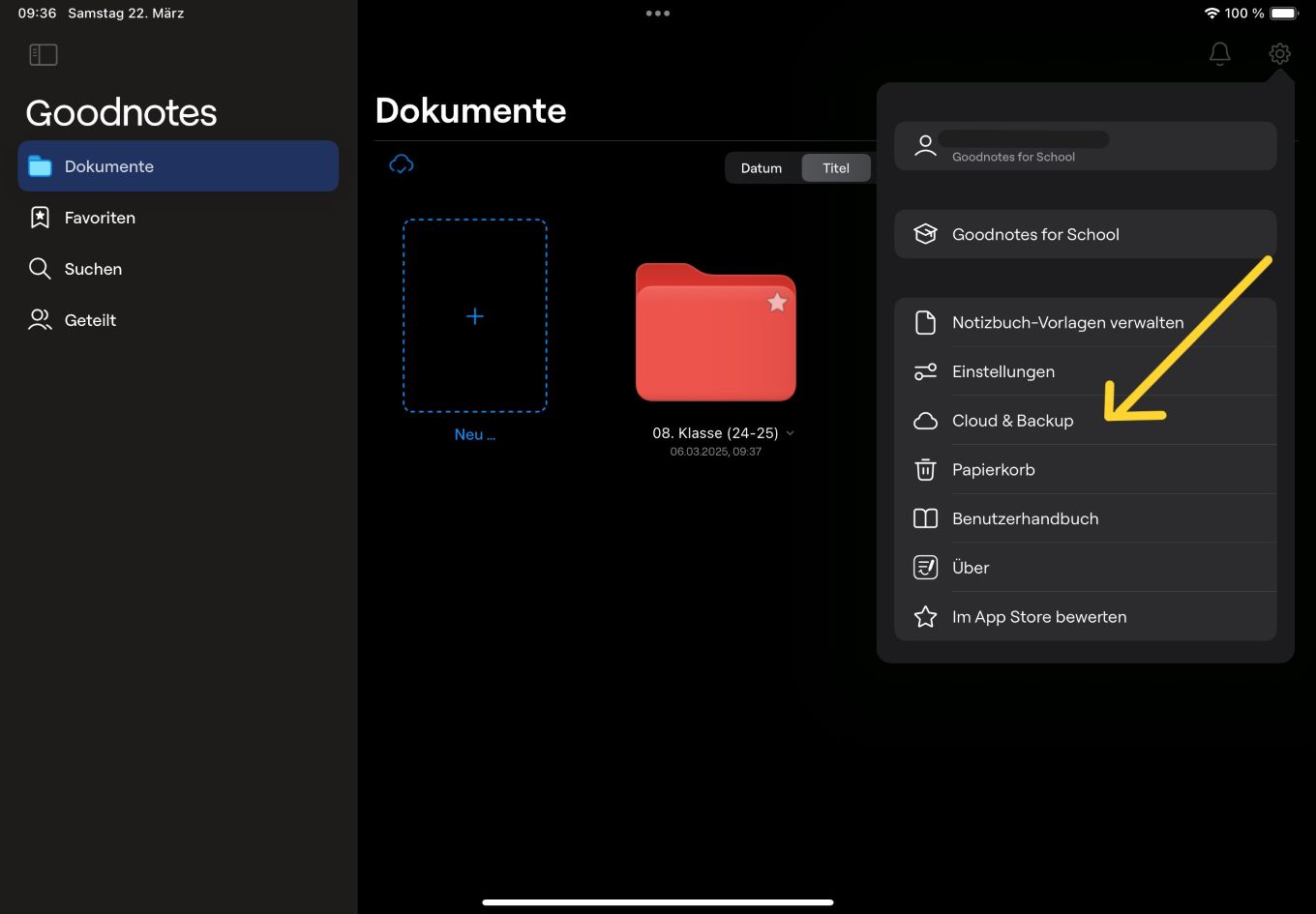
Task: Select the Über entry
Action: pyautogui.click(x=1086, y=568)
